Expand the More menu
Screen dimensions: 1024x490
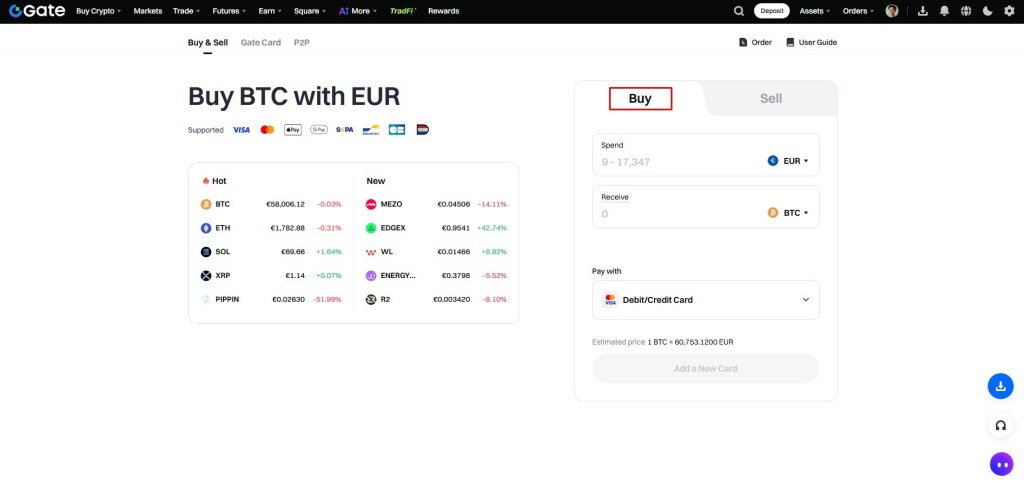tap(358, 11)
